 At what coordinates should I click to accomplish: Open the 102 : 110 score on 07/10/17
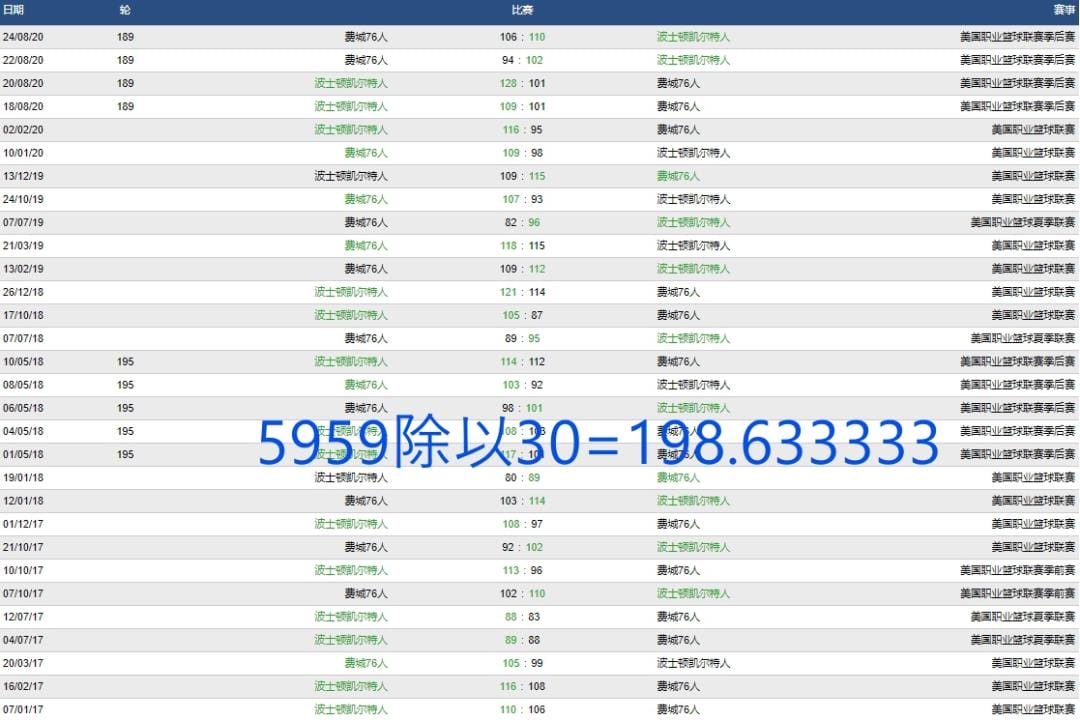point(522,594)
